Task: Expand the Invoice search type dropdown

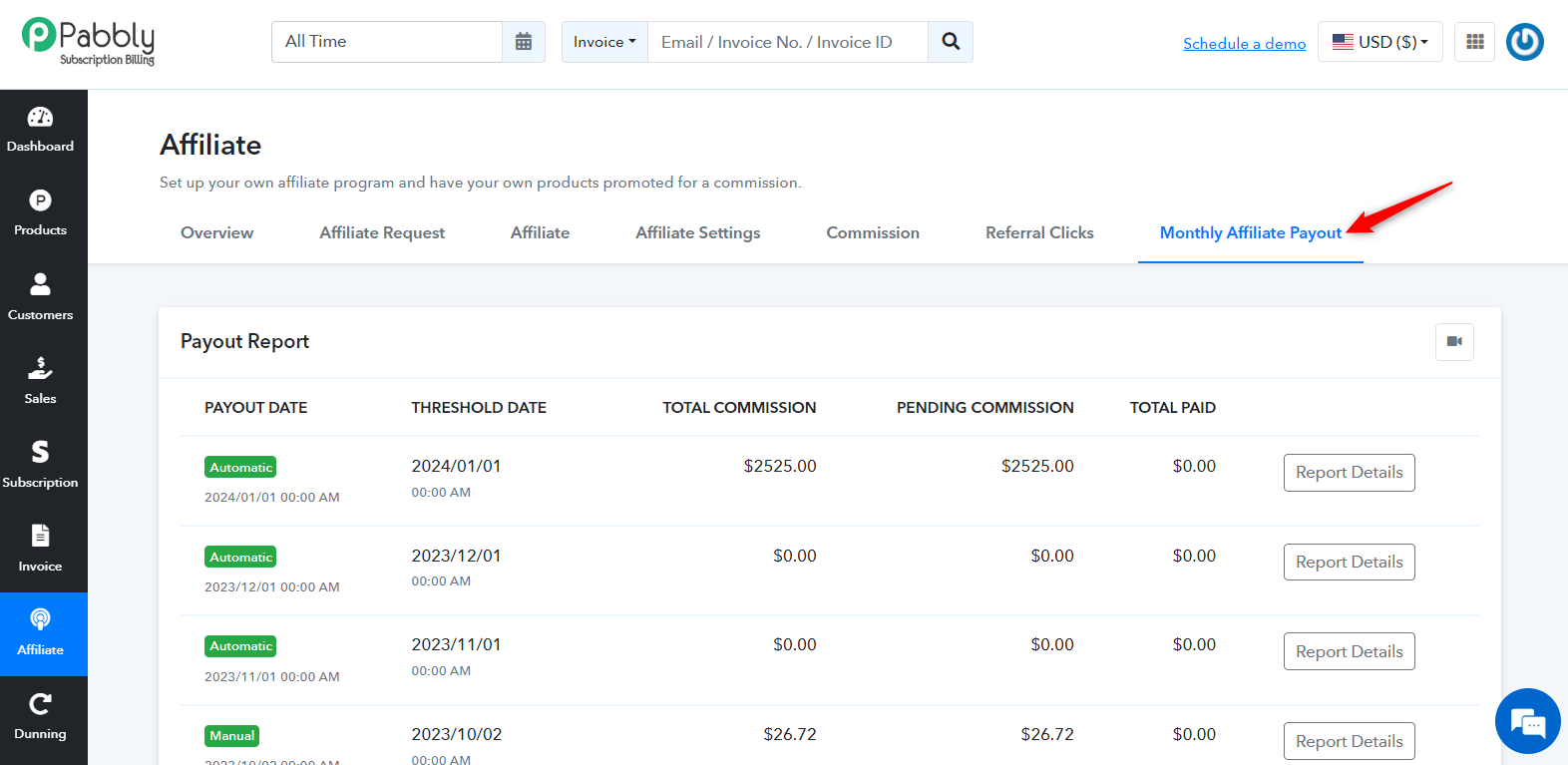Action: 604,42
